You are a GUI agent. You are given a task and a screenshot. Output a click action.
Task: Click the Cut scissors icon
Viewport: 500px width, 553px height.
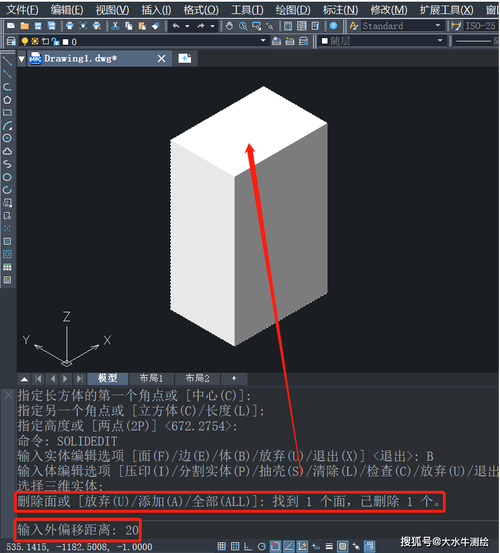[x=115, y=26]
